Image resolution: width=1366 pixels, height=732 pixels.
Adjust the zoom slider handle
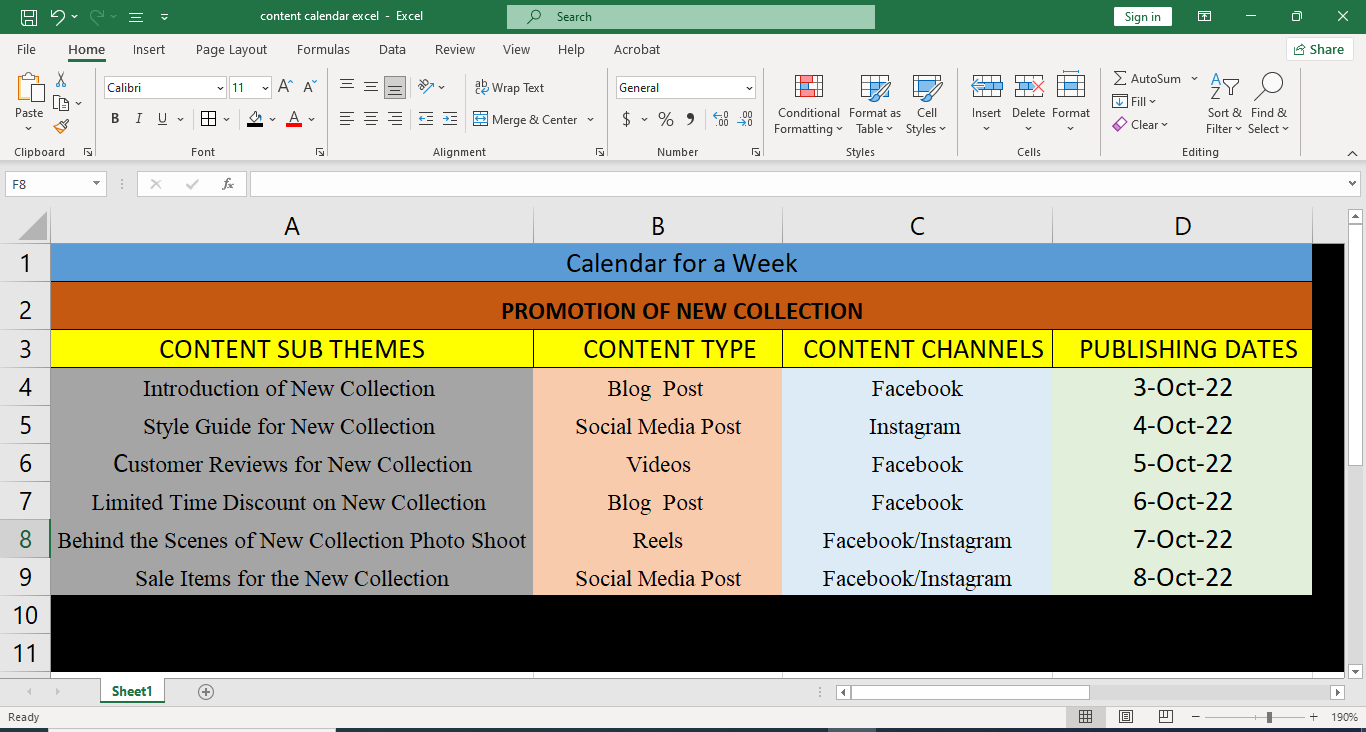coord(1269,717)
